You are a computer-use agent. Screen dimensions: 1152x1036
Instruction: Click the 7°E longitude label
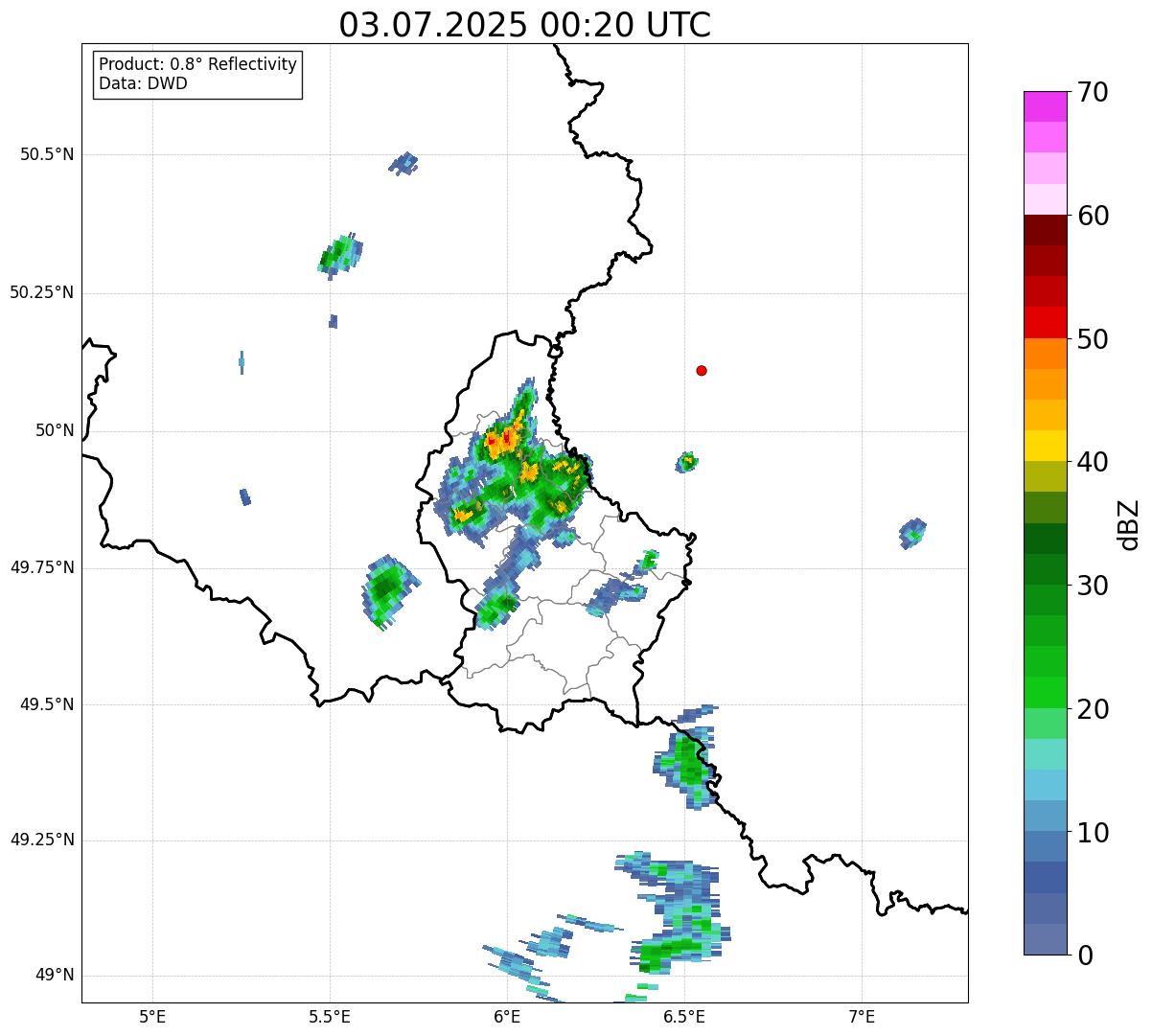coord(862,1016)
